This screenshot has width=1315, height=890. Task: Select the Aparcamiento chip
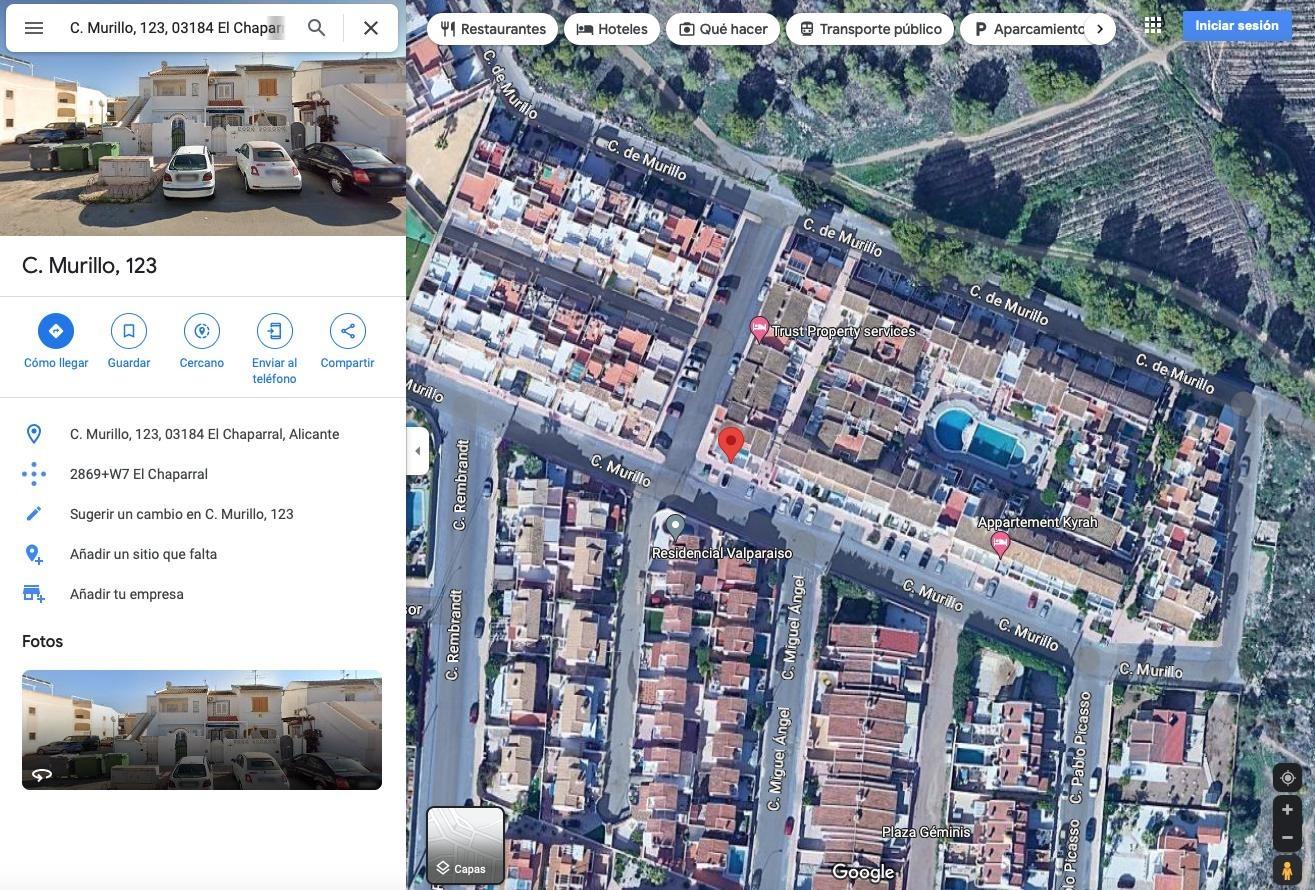click(1027, 29)
